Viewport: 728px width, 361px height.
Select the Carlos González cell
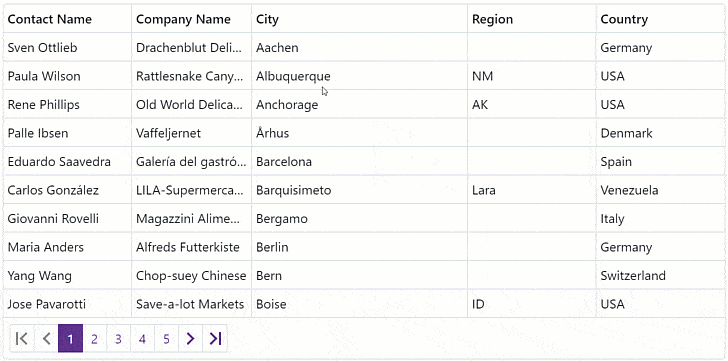click(67, 190)
